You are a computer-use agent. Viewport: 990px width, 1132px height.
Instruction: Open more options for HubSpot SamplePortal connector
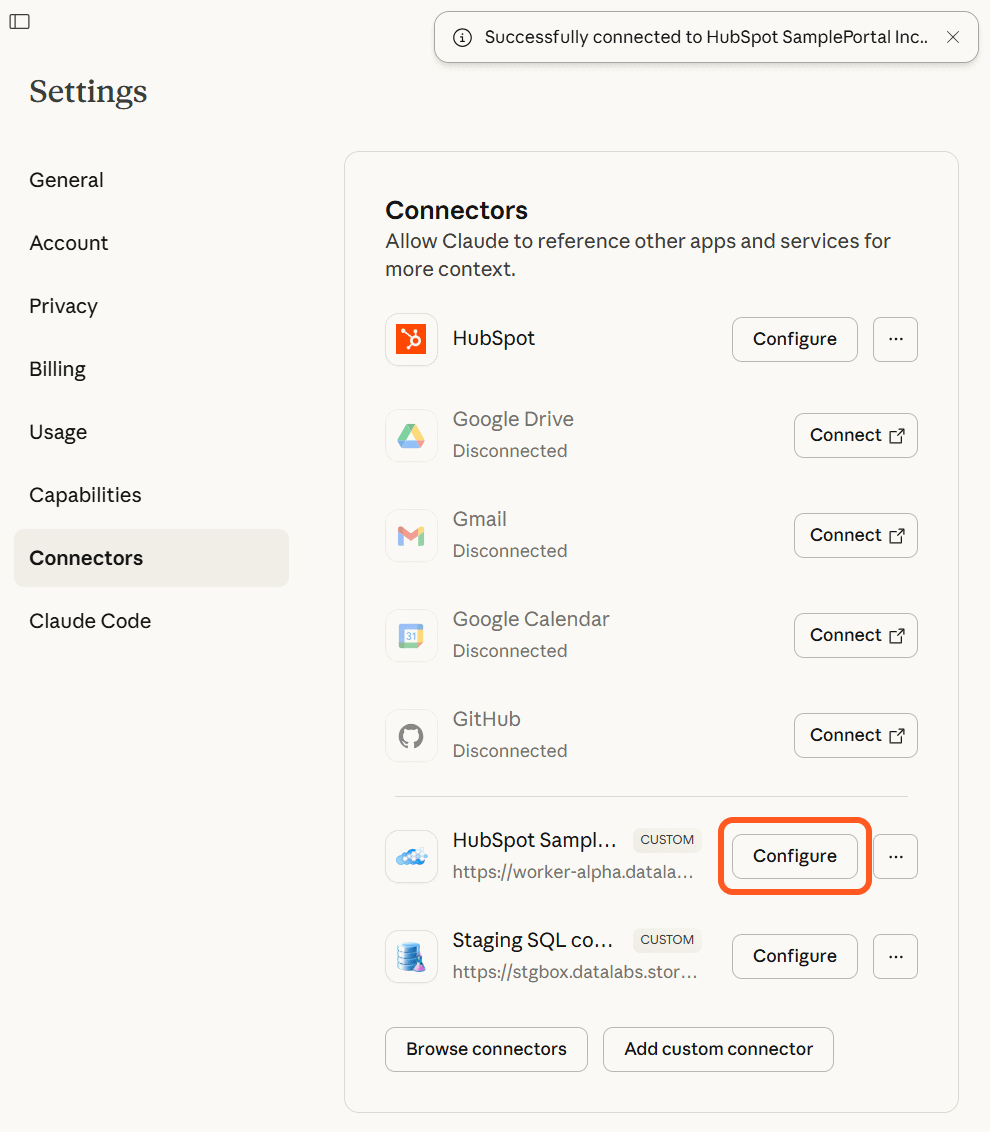point(895,857)
